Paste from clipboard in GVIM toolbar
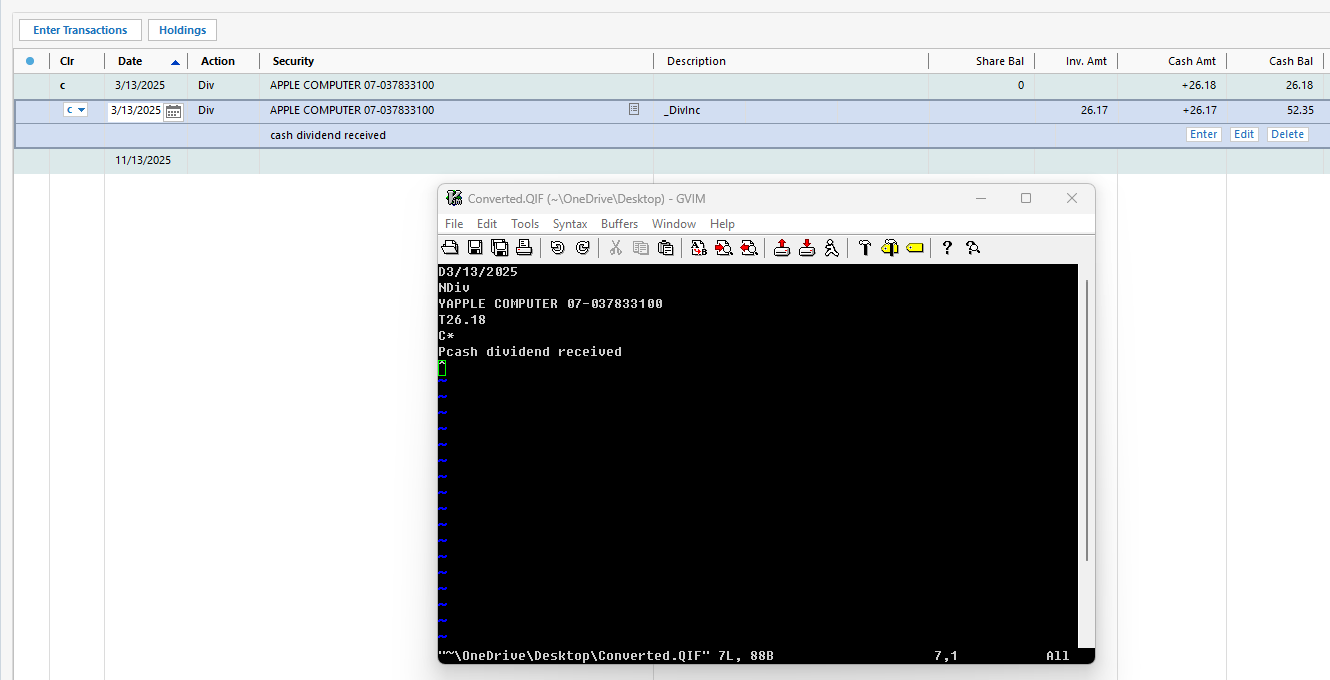1330x680 pixels. [x=665, y=248]
